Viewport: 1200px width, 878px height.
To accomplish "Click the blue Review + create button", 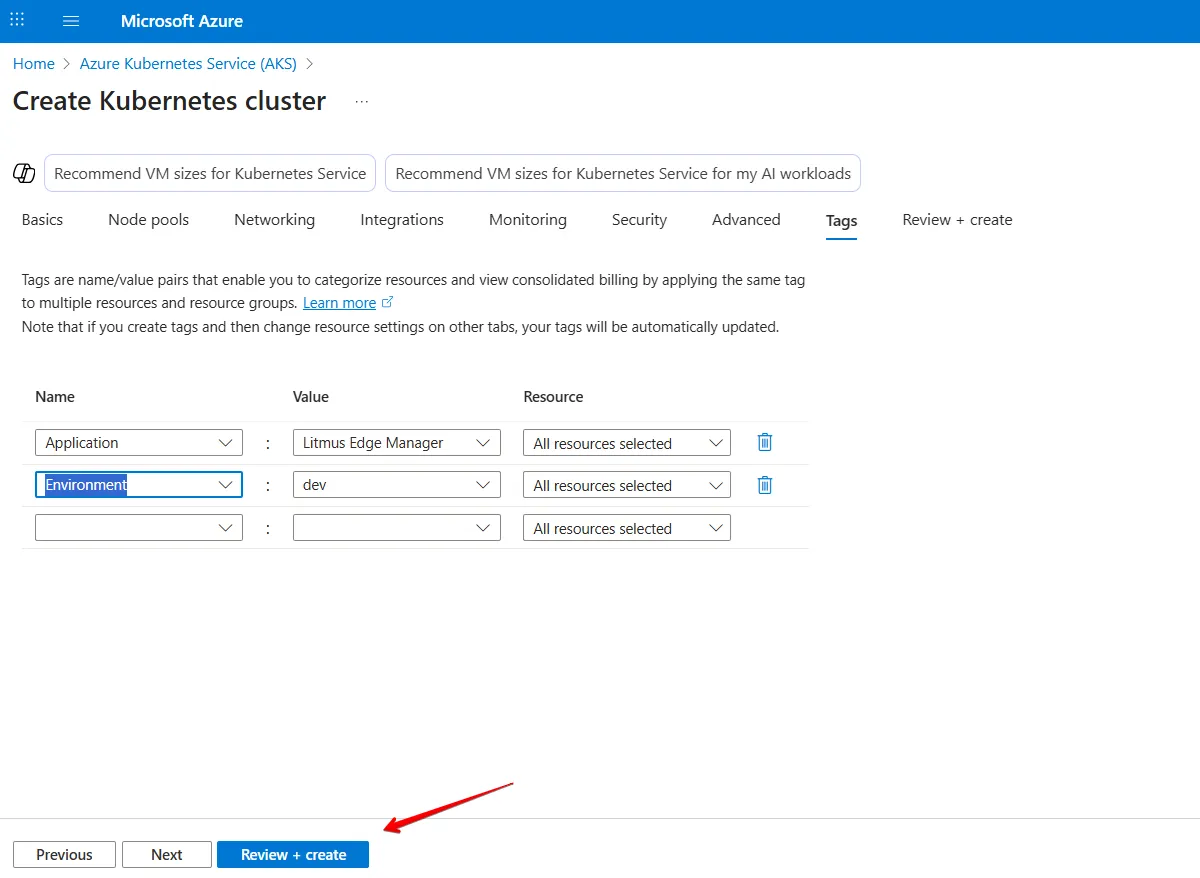I will (x=293, y=855).
